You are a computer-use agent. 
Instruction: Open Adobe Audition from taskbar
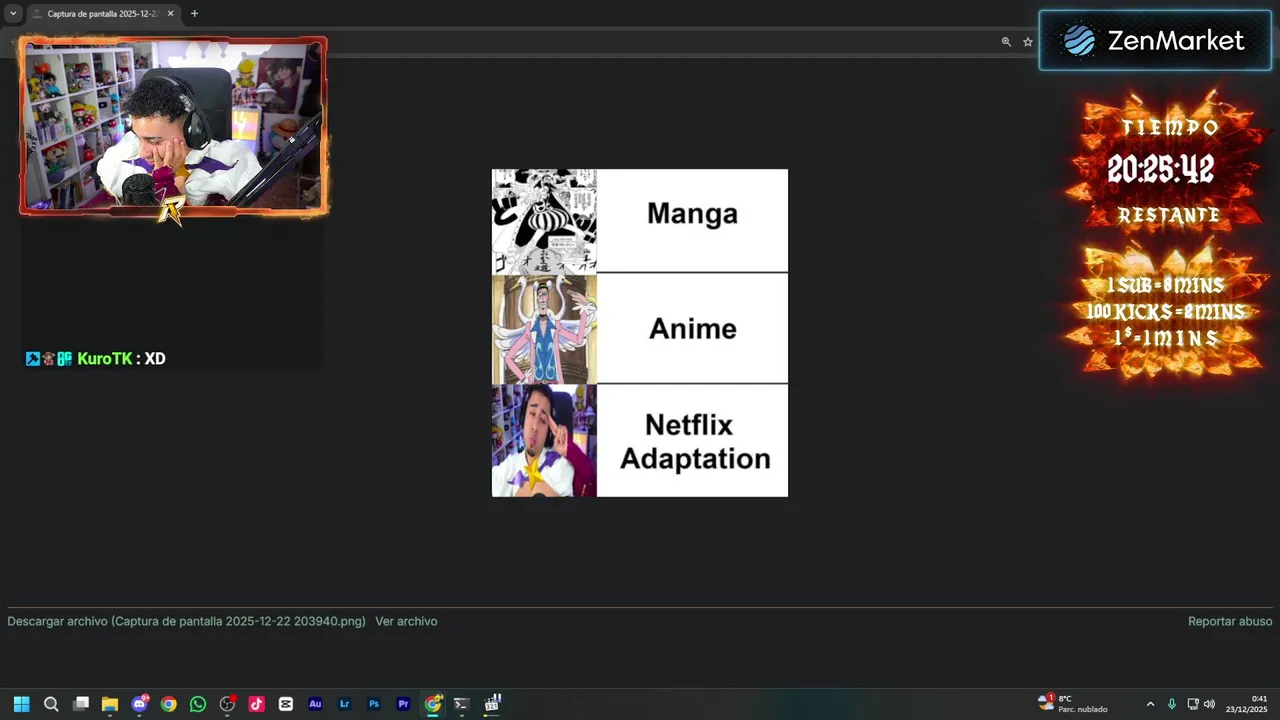[x=315, y=704]
